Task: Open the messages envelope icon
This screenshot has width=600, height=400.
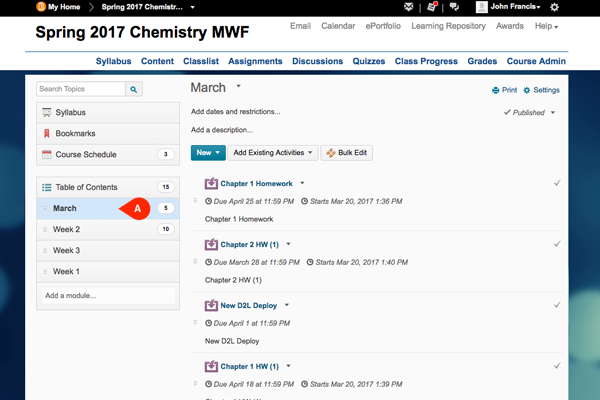Action: tap(407, 7)
